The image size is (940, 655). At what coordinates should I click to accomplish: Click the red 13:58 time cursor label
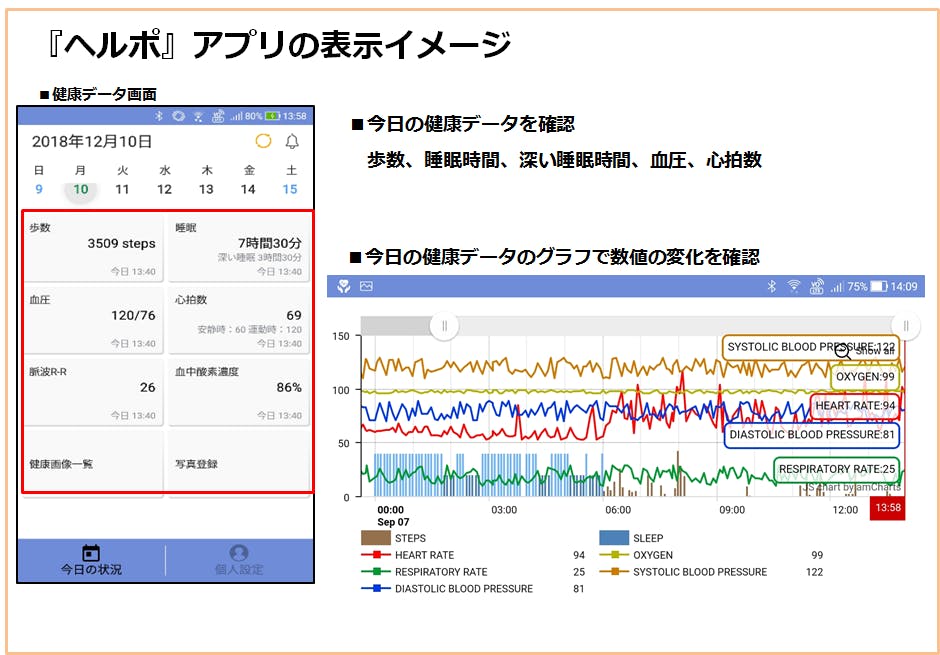(886, 509)
